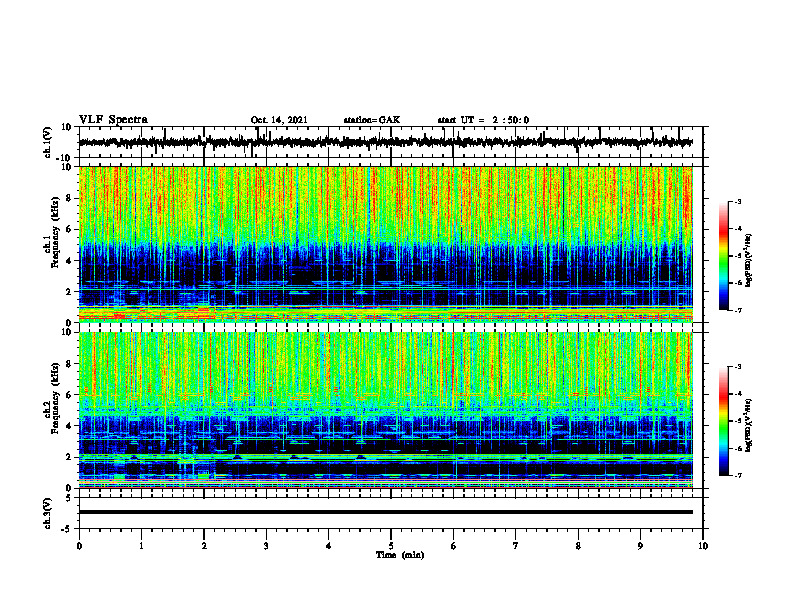Click the ch.1 voltage waveform trace

[x=385, y=142]
